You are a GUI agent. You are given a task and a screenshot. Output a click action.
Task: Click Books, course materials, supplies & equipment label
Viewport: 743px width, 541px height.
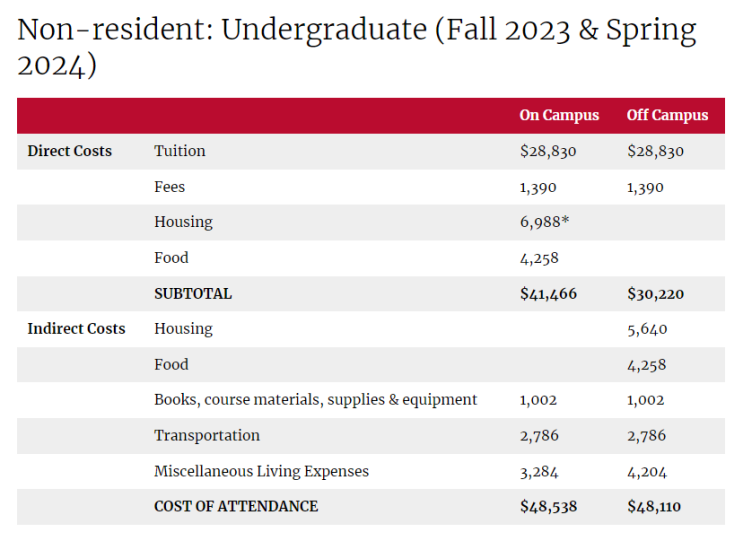315,400
